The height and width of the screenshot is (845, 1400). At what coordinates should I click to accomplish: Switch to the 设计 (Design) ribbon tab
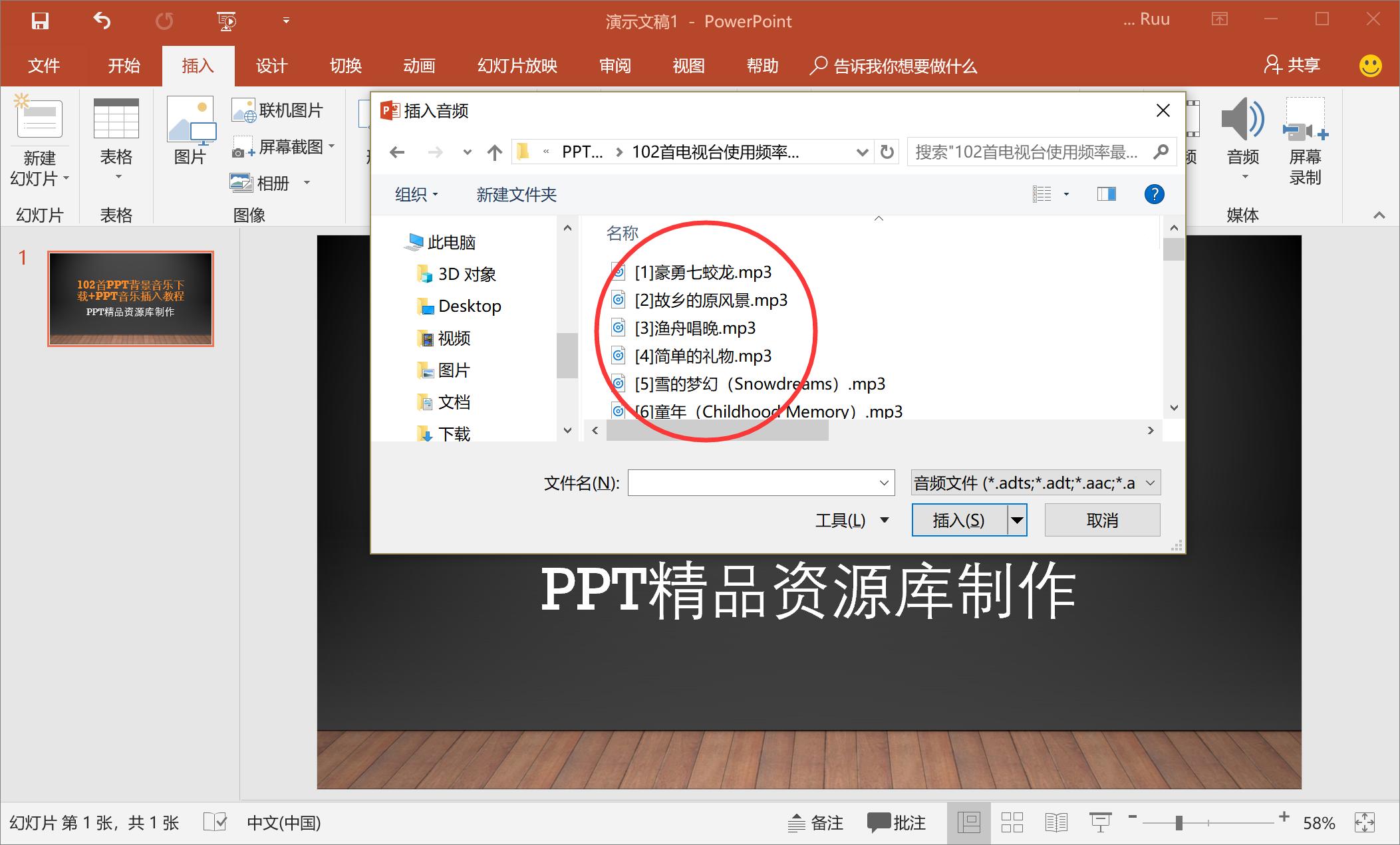pyautogui.click(x=270, y=66)
